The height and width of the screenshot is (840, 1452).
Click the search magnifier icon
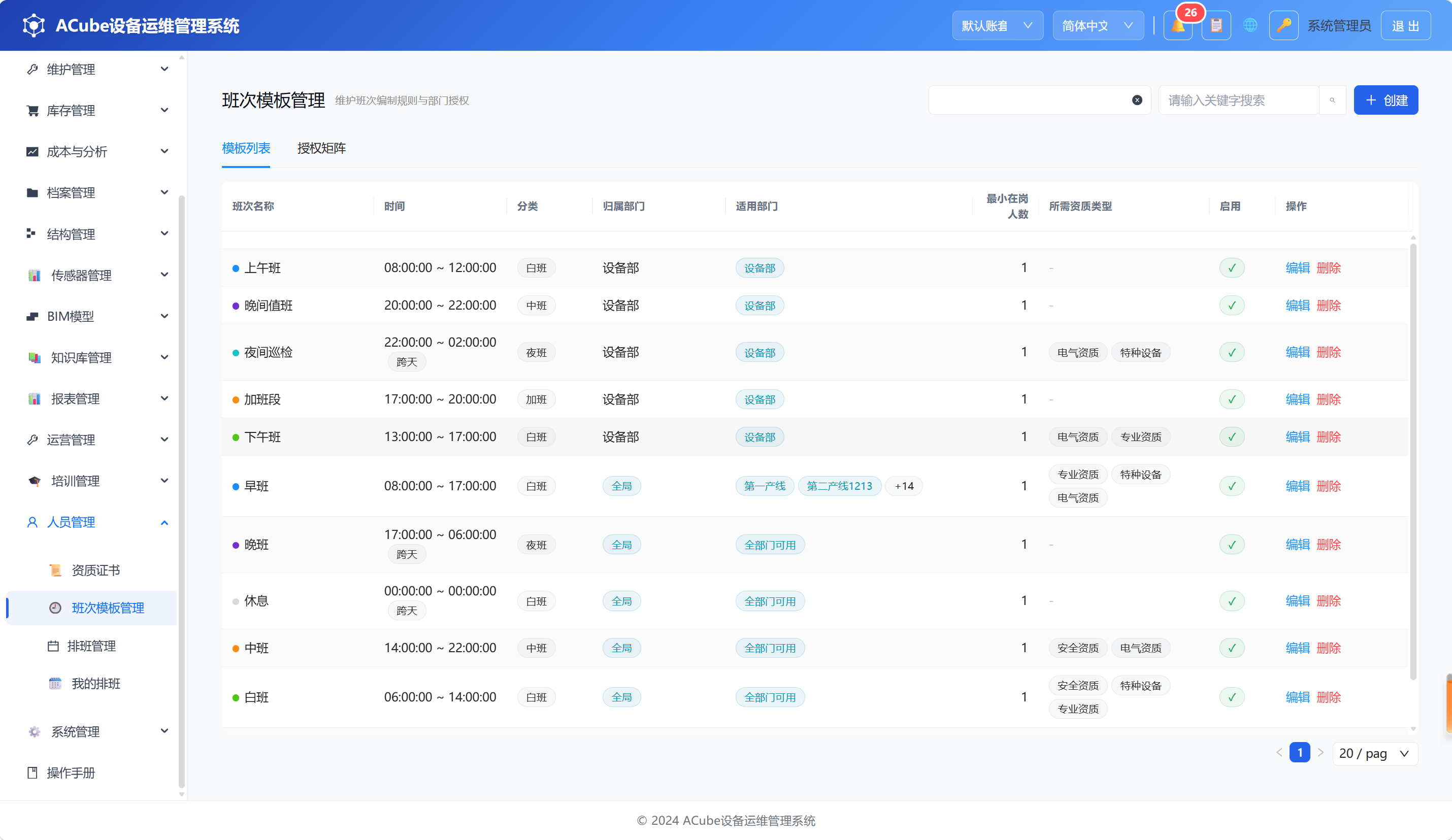click(x=1332, y=100)
